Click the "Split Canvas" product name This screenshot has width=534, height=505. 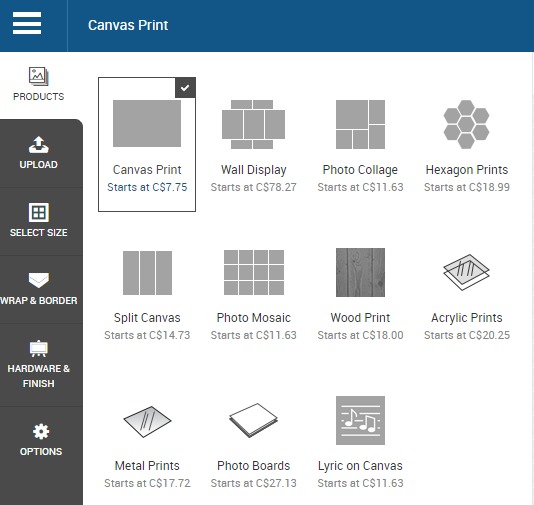[x=147, y=318]
